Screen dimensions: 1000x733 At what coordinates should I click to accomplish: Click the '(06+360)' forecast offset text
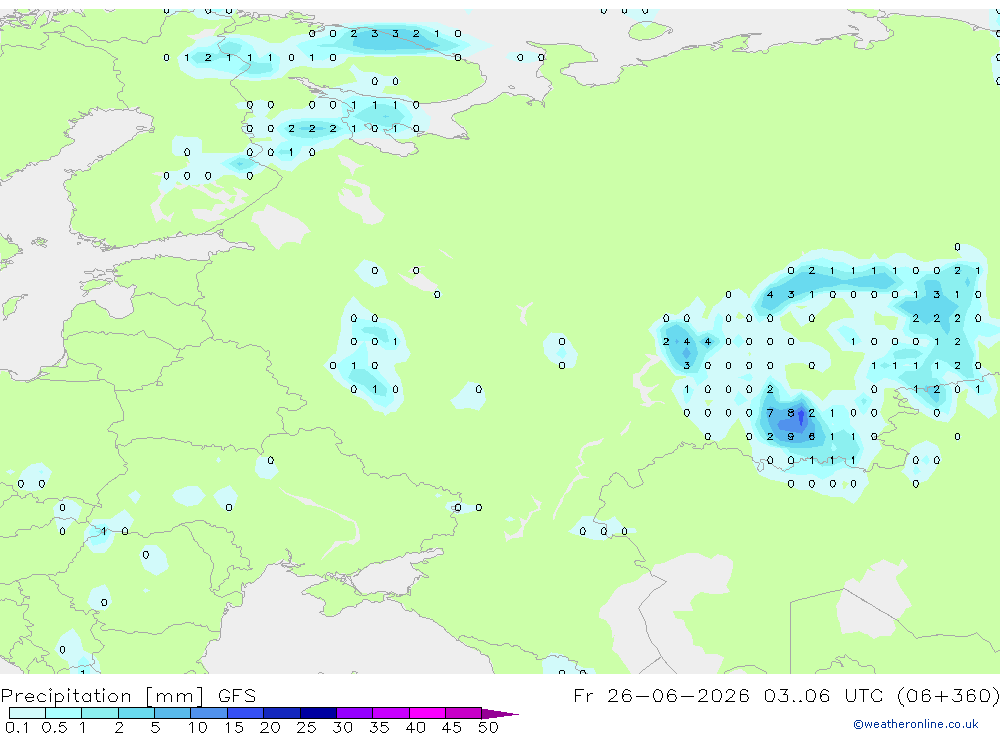[948, 695]
